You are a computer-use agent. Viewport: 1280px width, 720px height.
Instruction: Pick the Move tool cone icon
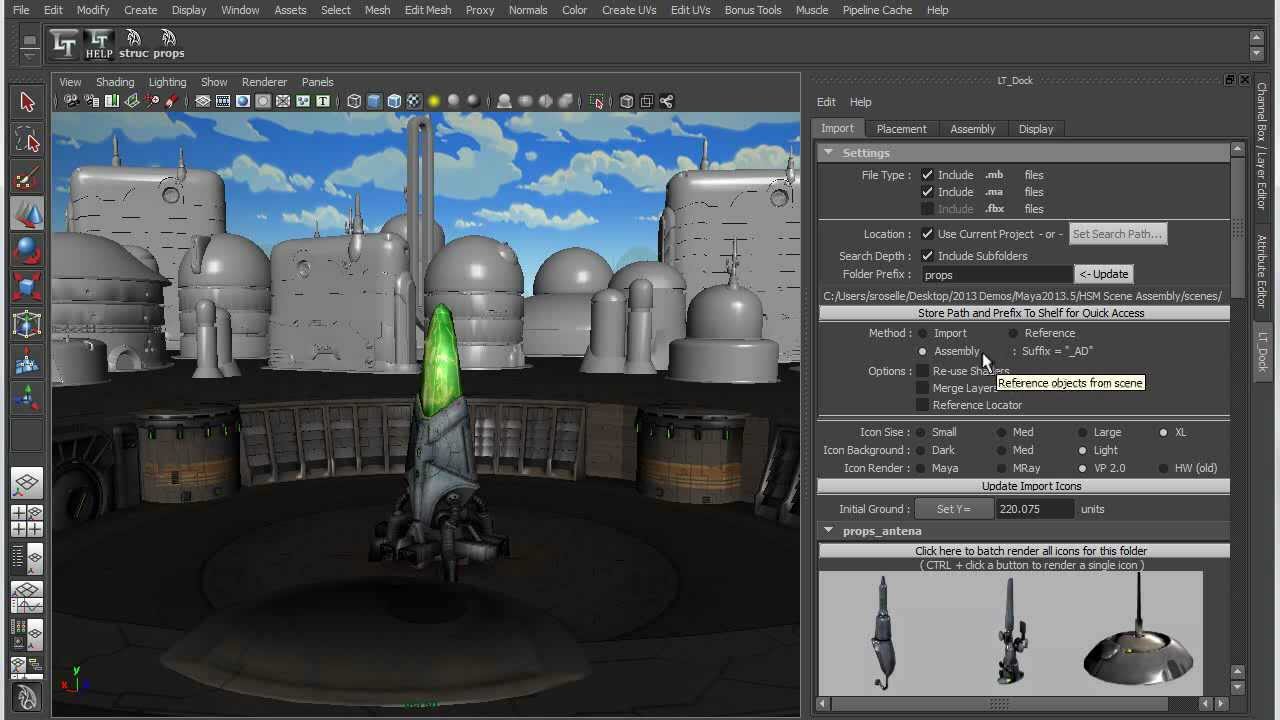click(27, 213)
